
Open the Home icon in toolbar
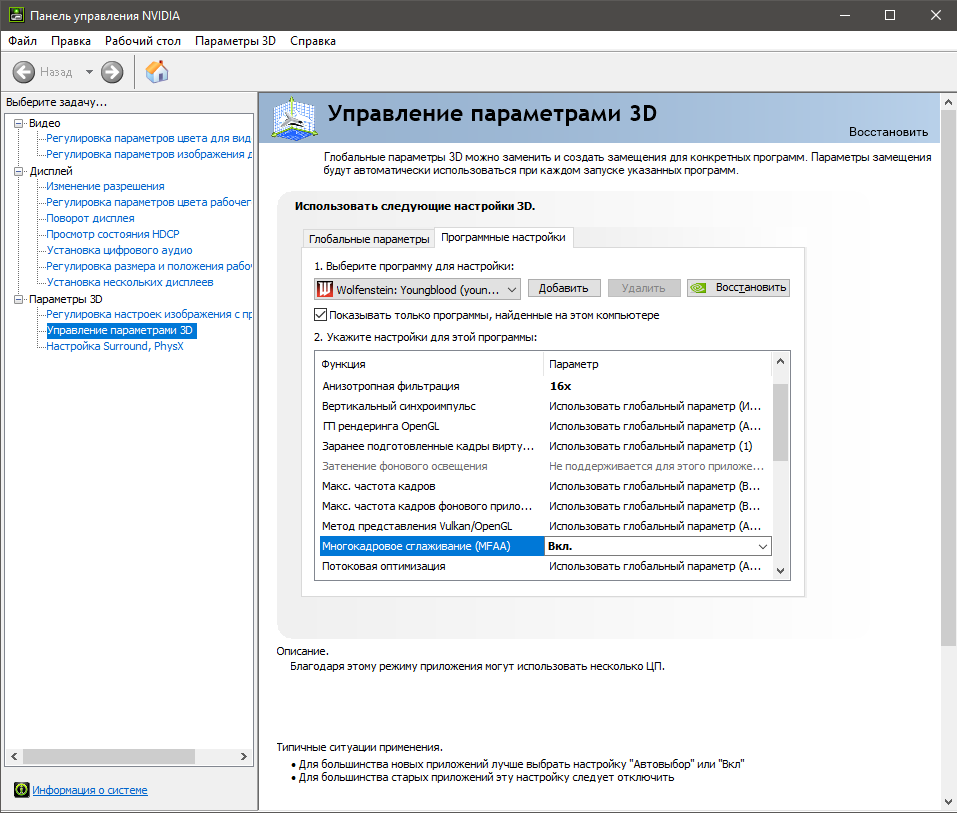tap(157, 72)
